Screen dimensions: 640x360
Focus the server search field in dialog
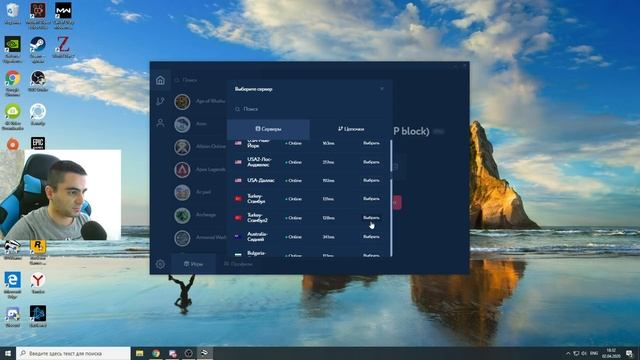tap(309, 109)
